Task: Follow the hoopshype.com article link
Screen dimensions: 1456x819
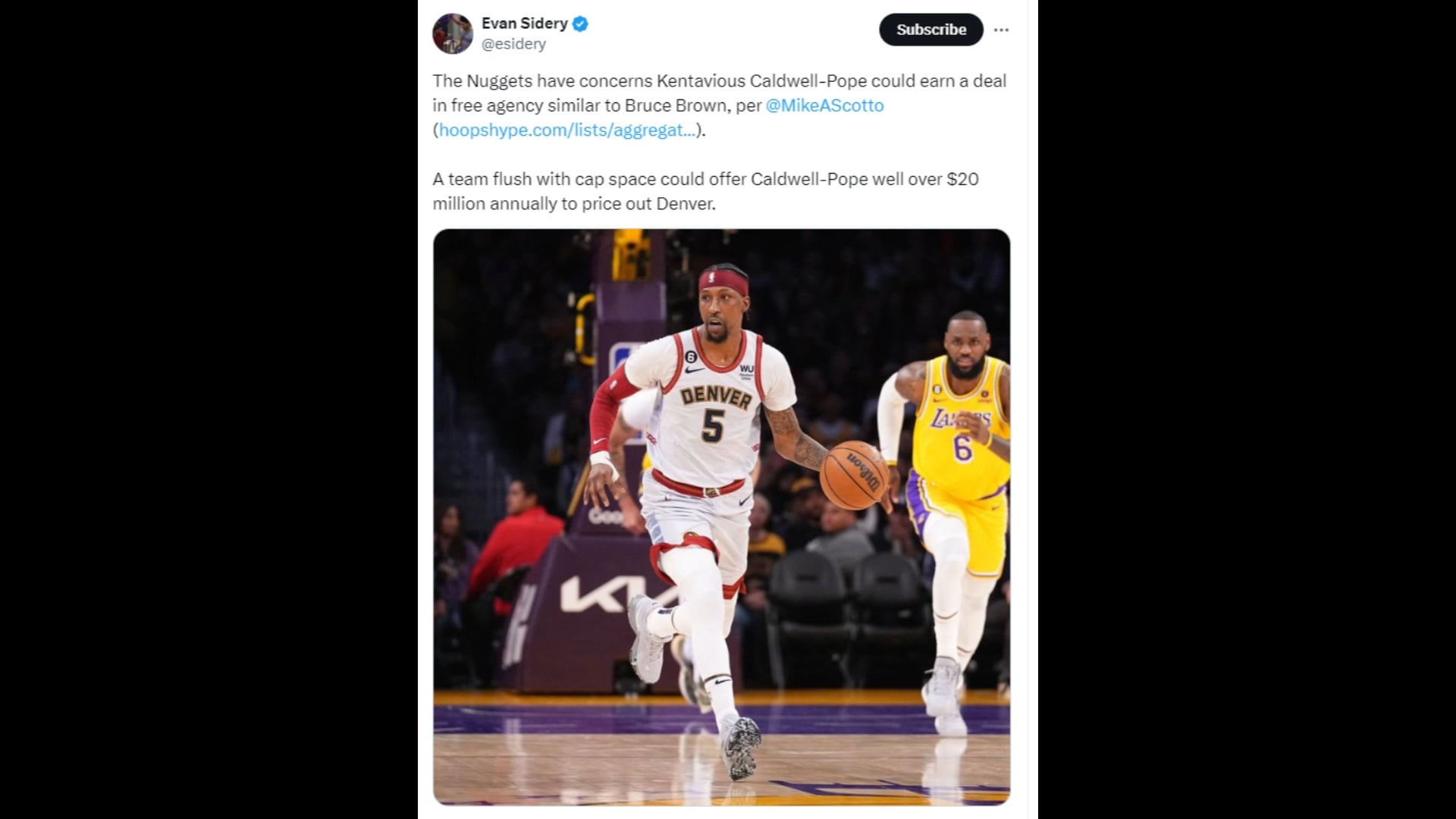Action: coord(567,130)
